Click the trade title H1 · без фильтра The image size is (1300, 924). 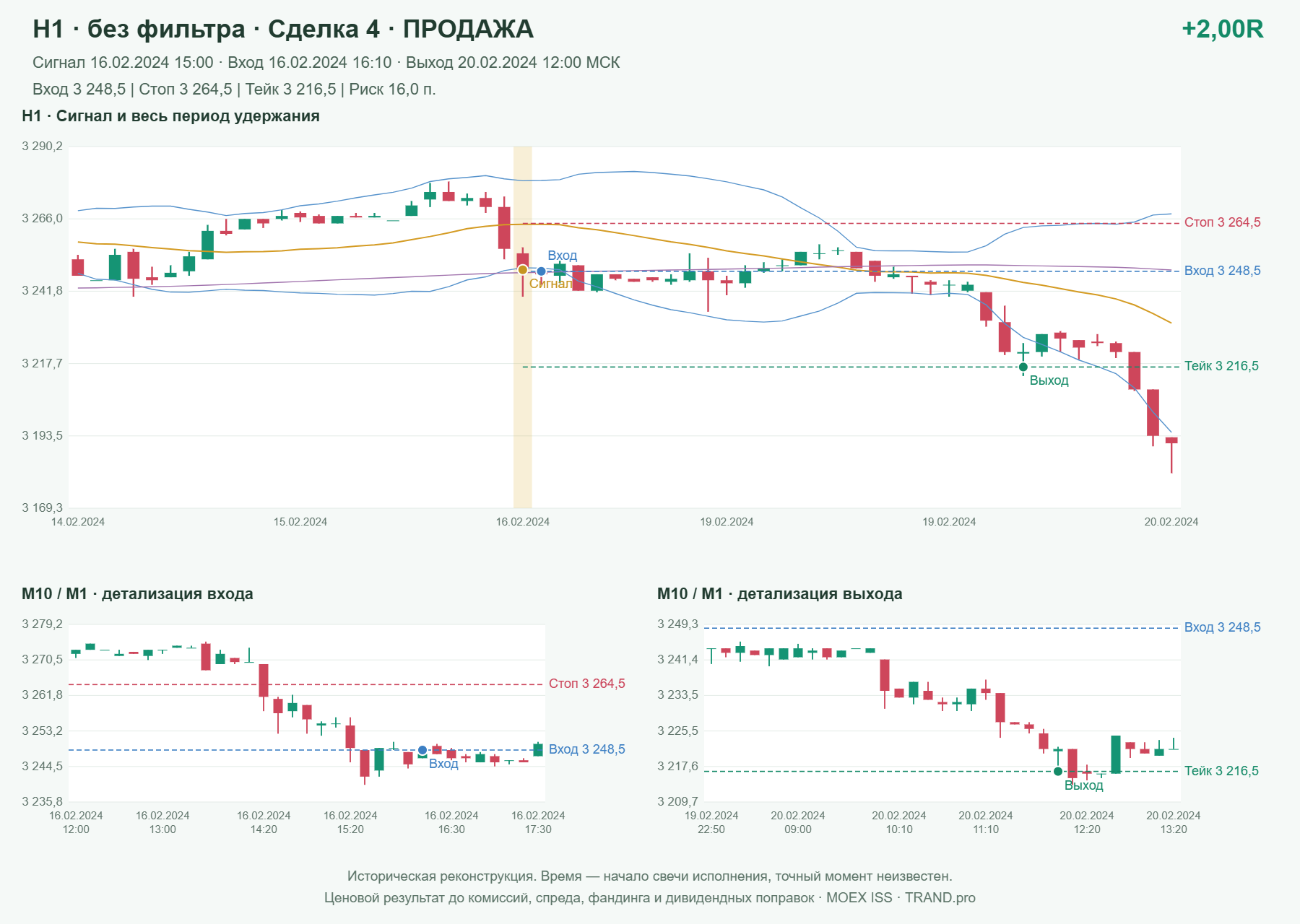point(283,29)
